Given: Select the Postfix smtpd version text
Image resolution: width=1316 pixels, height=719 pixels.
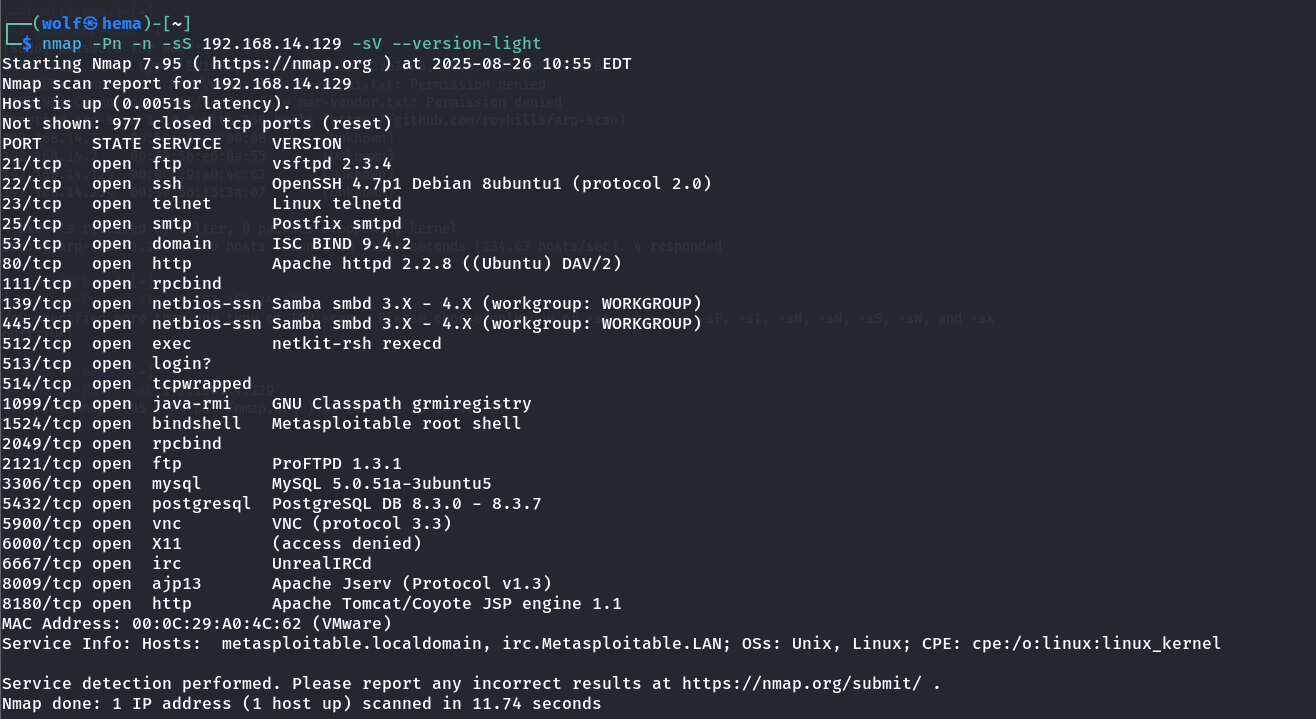Looking at the screenshot, I should [336, 224].
